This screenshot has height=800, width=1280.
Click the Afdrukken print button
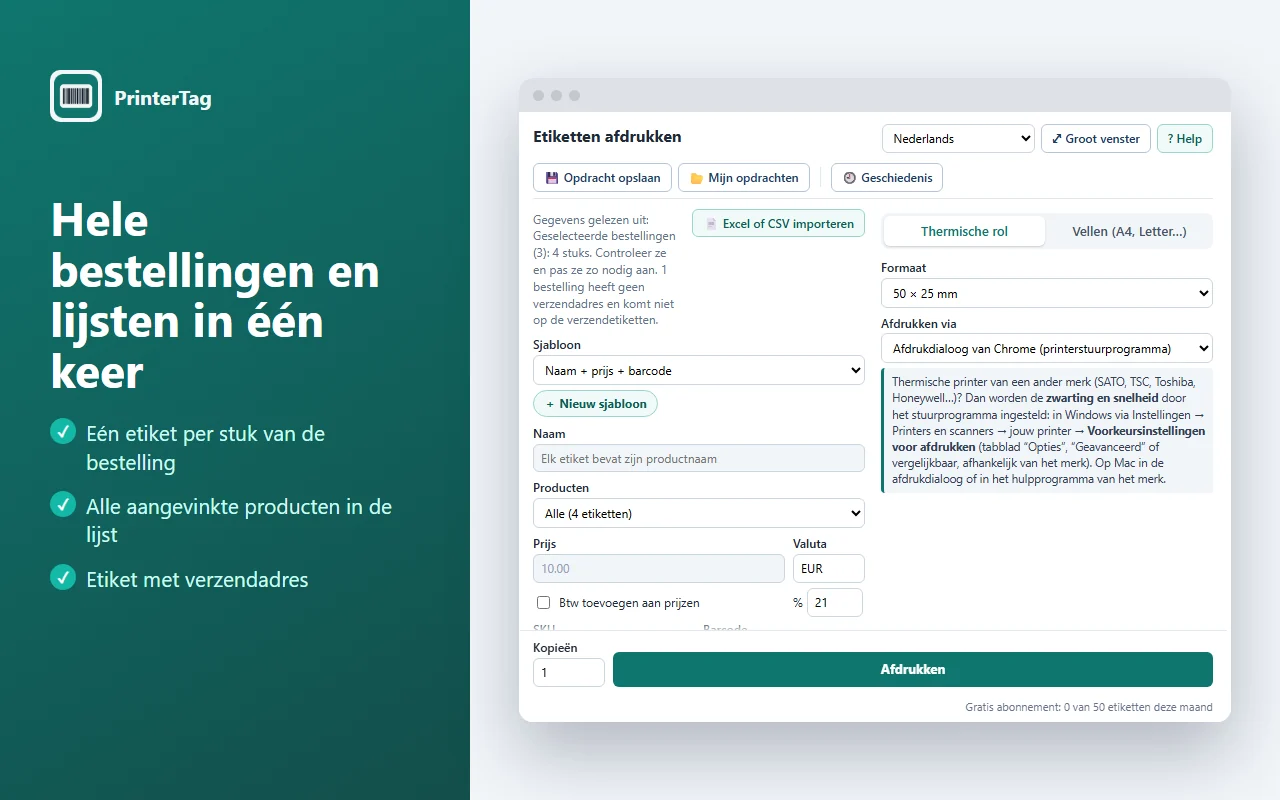coord(913,669)
